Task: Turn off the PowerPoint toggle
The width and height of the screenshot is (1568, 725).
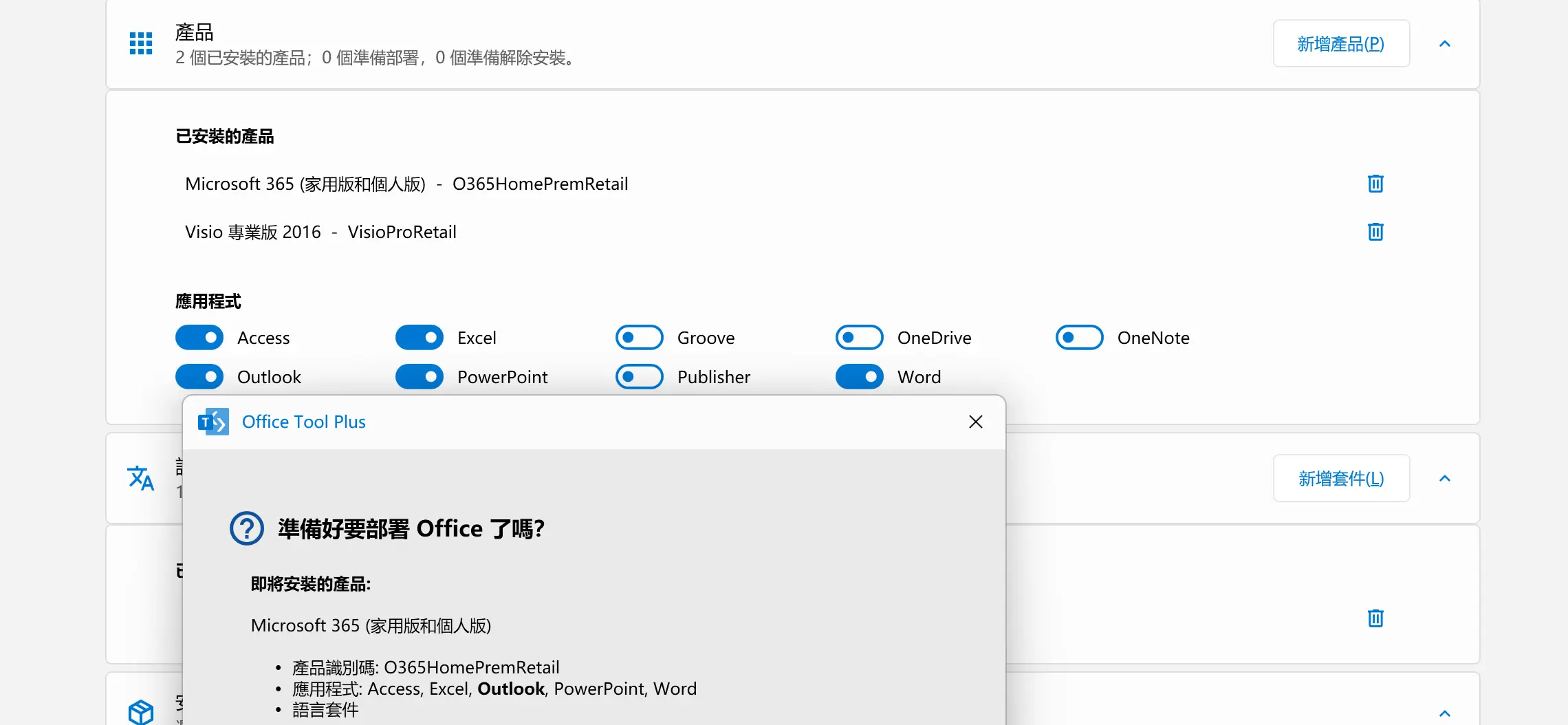Action: point(420,377)
